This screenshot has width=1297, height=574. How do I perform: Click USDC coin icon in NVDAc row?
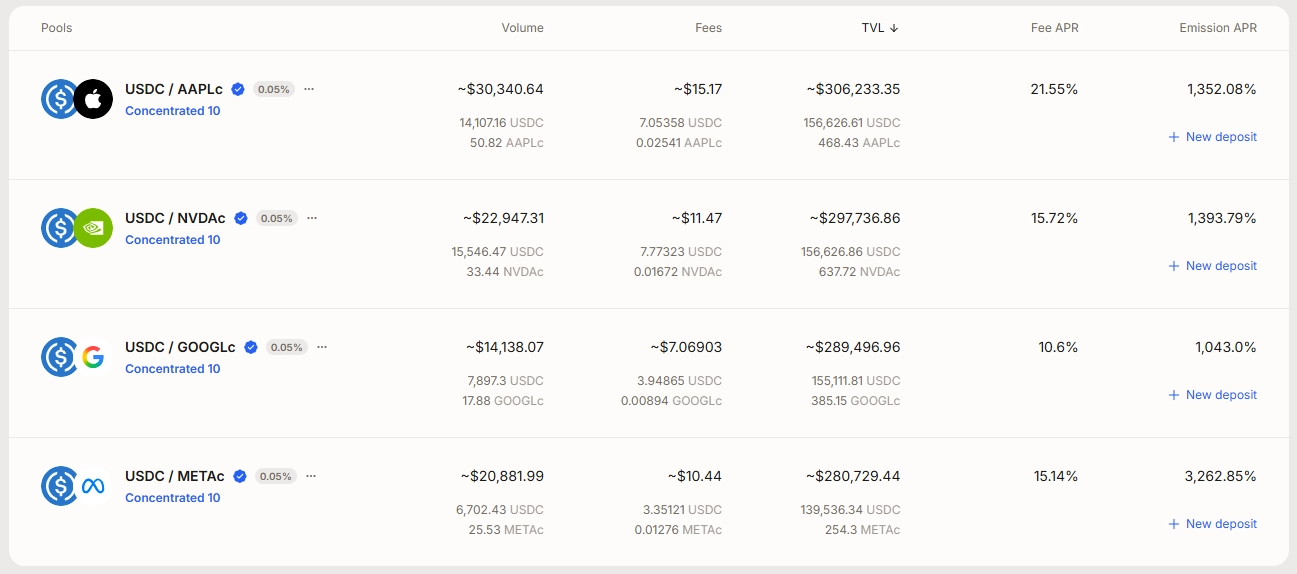tap(59, 228)
